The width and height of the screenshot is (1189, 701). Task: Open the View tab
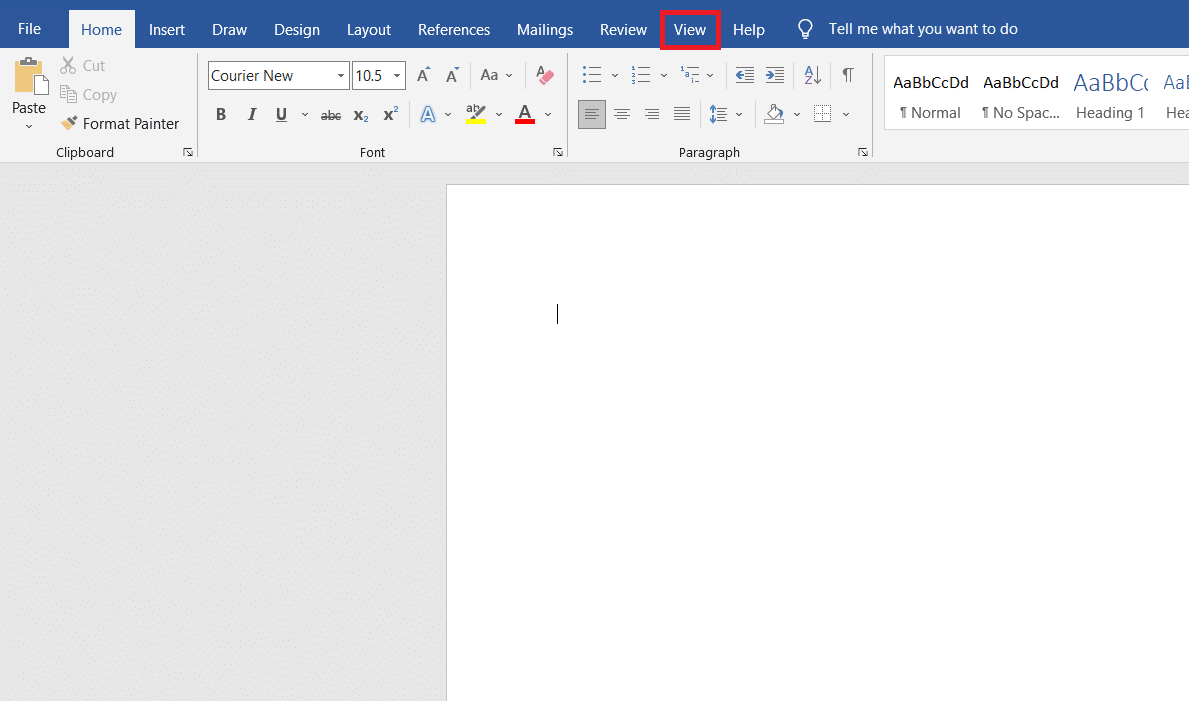(690, 30)
